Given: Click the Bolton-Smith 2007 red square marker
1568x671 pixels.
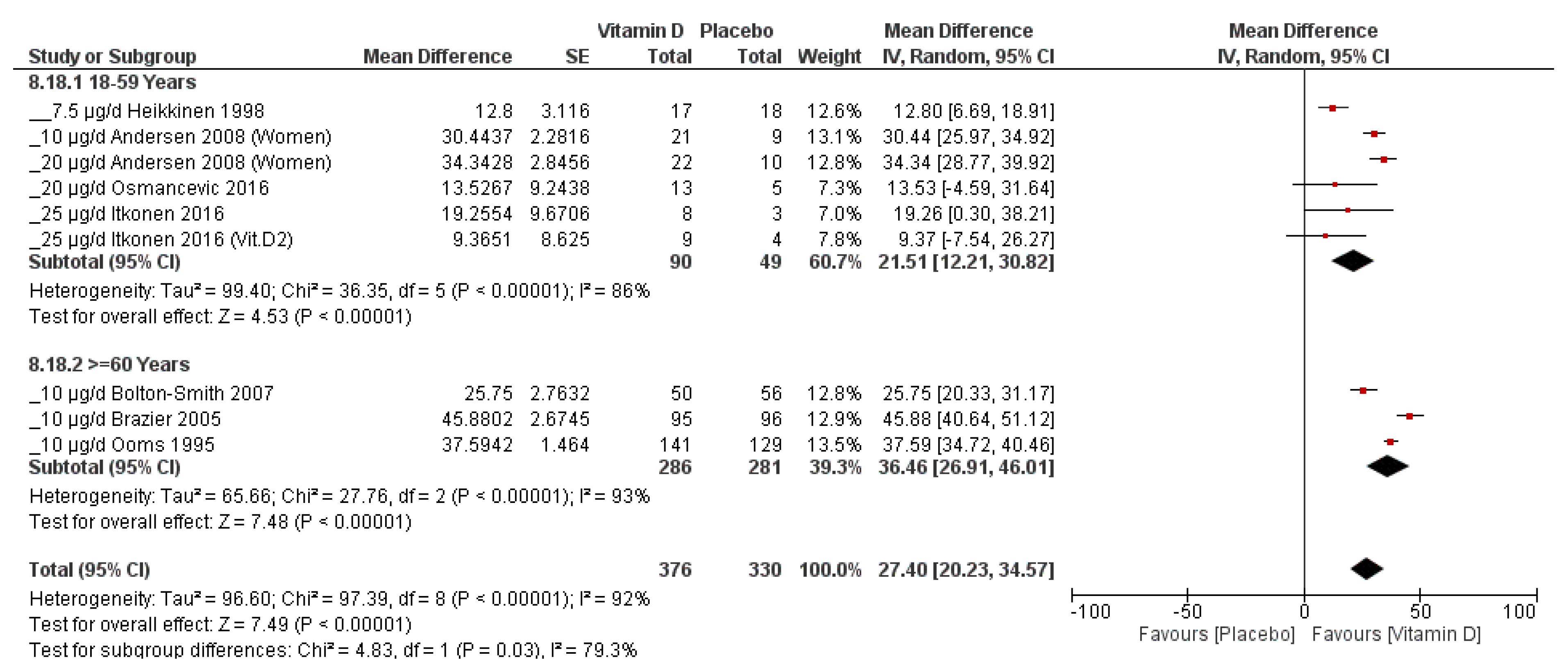Looking at the screenshot, I should (x=1363, y=391).
